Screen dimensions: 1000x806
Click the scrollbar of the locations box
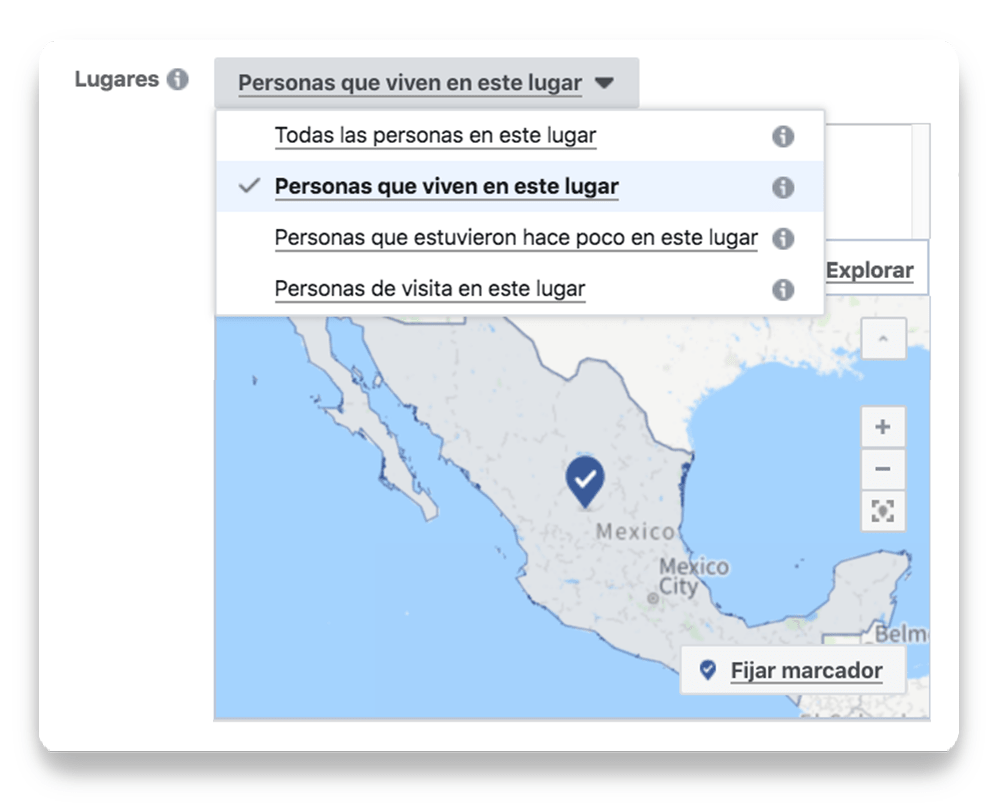point(920,182)
